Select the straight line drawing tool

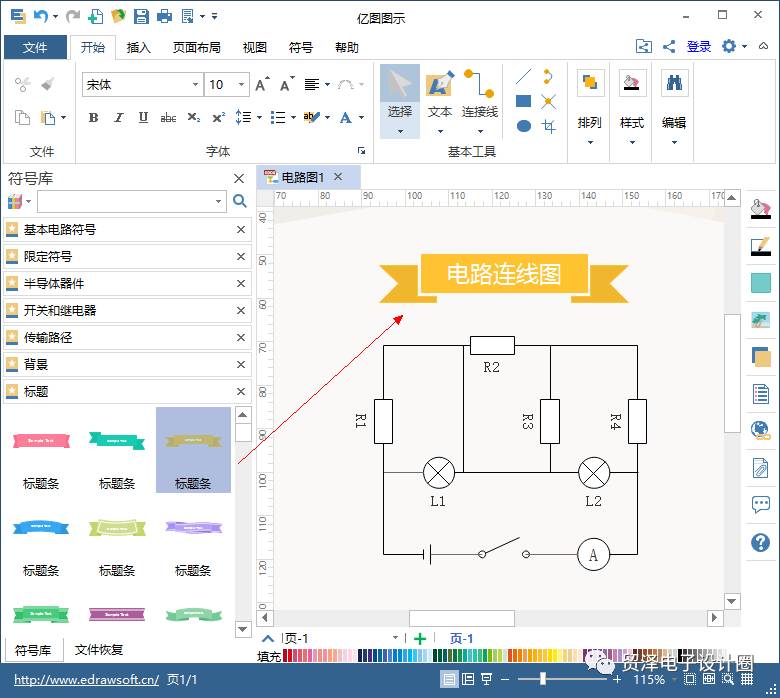click(x=523, y=77)
